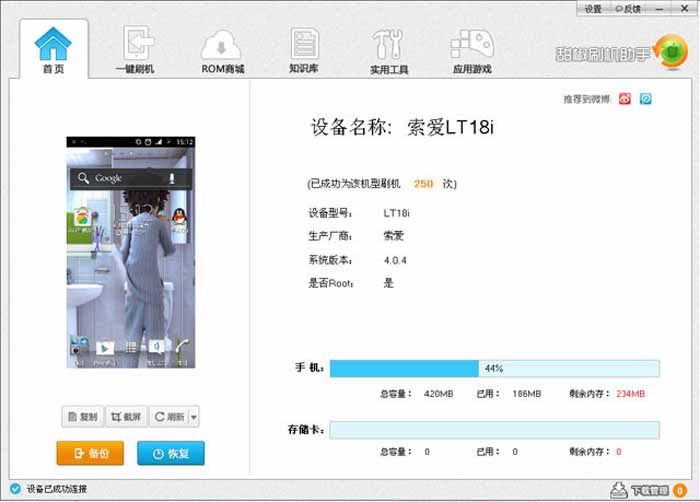Click the 手机 storage usage bar
Image resolution: width=700 pixels, height=502 pixels.
click(x=494, y=368)
